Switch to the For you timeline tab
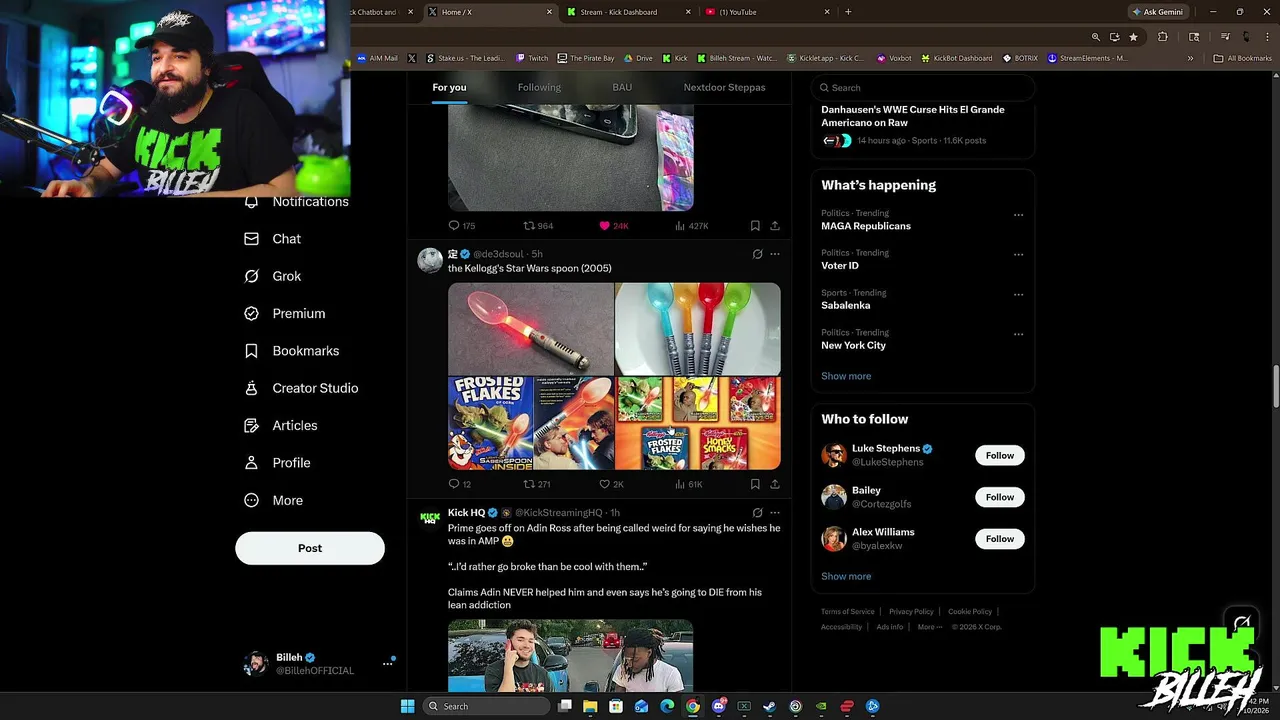 [x=449, y=87]
